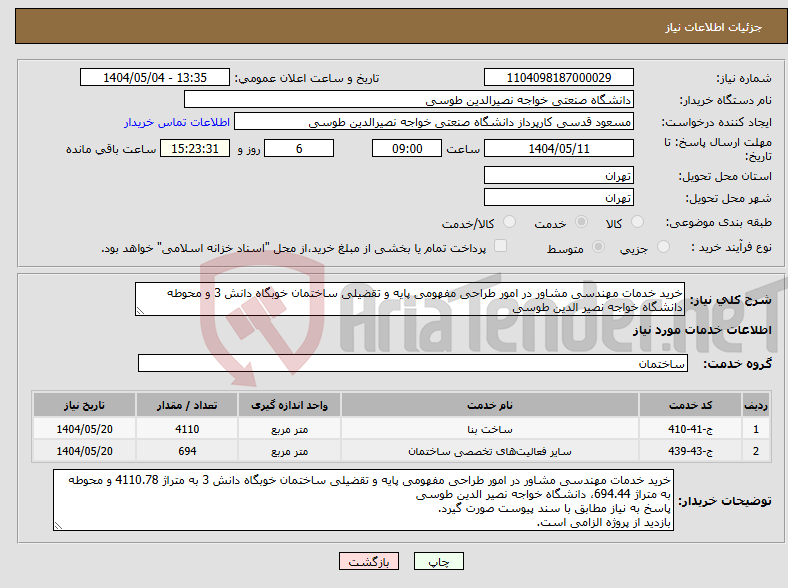
Task: Click the ساخت بنا service name cell
Action: (490, 429)
